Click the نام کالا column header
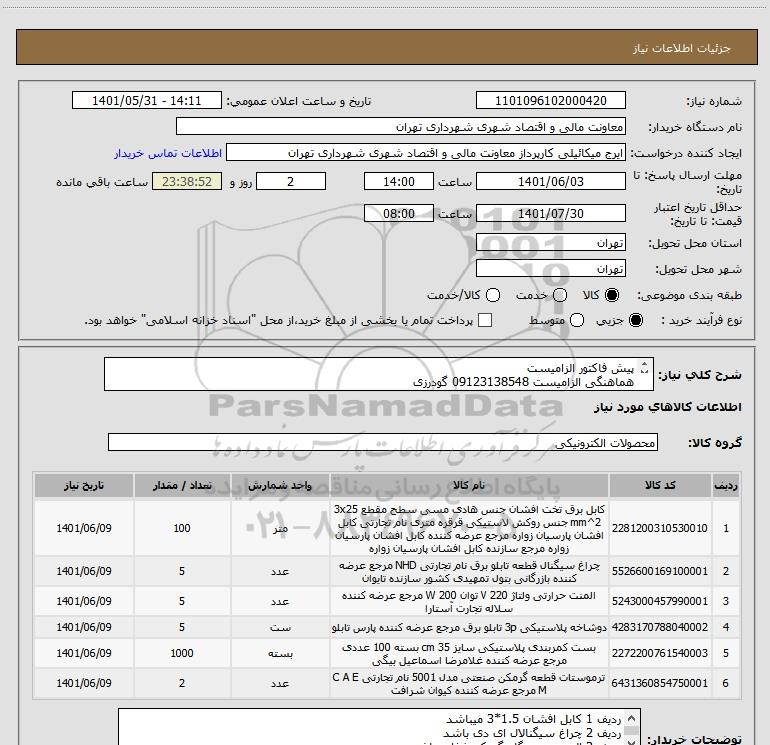The image size is (770, 745). click(x=469, y=485)
